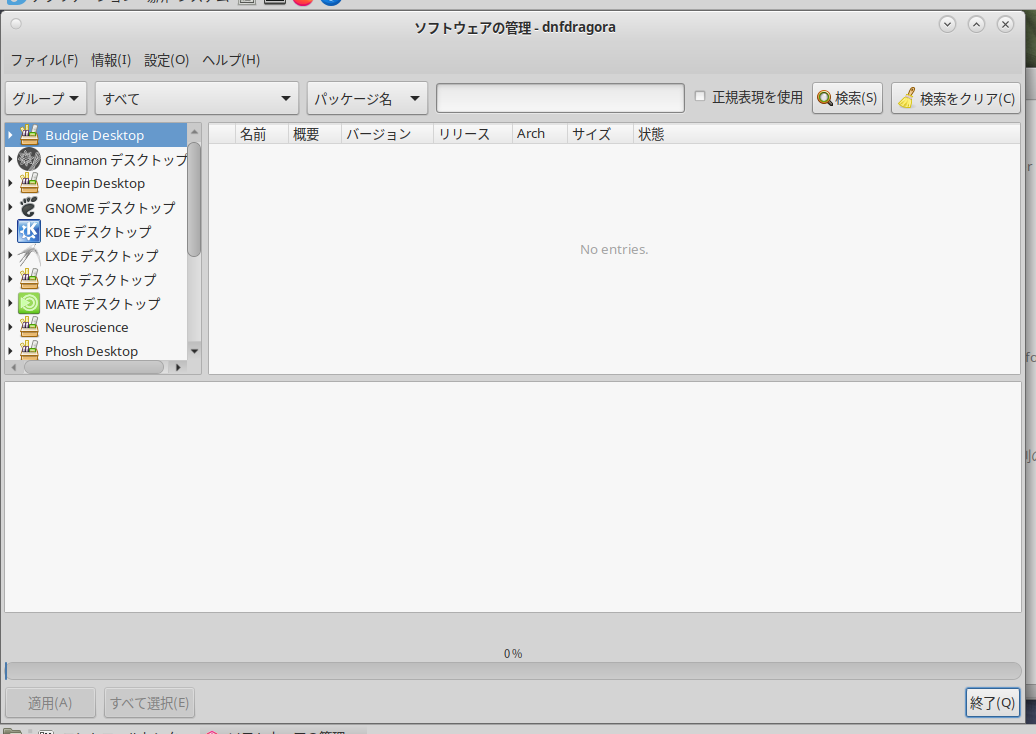Click the Deepin Desktop group icon
The height and width of the screenshot is (734, 1036).
tap(29, 183)
